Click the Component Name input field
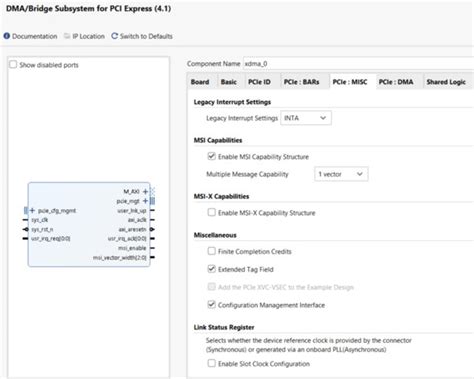This screenshot has width=474, height=379. [358, 63]
